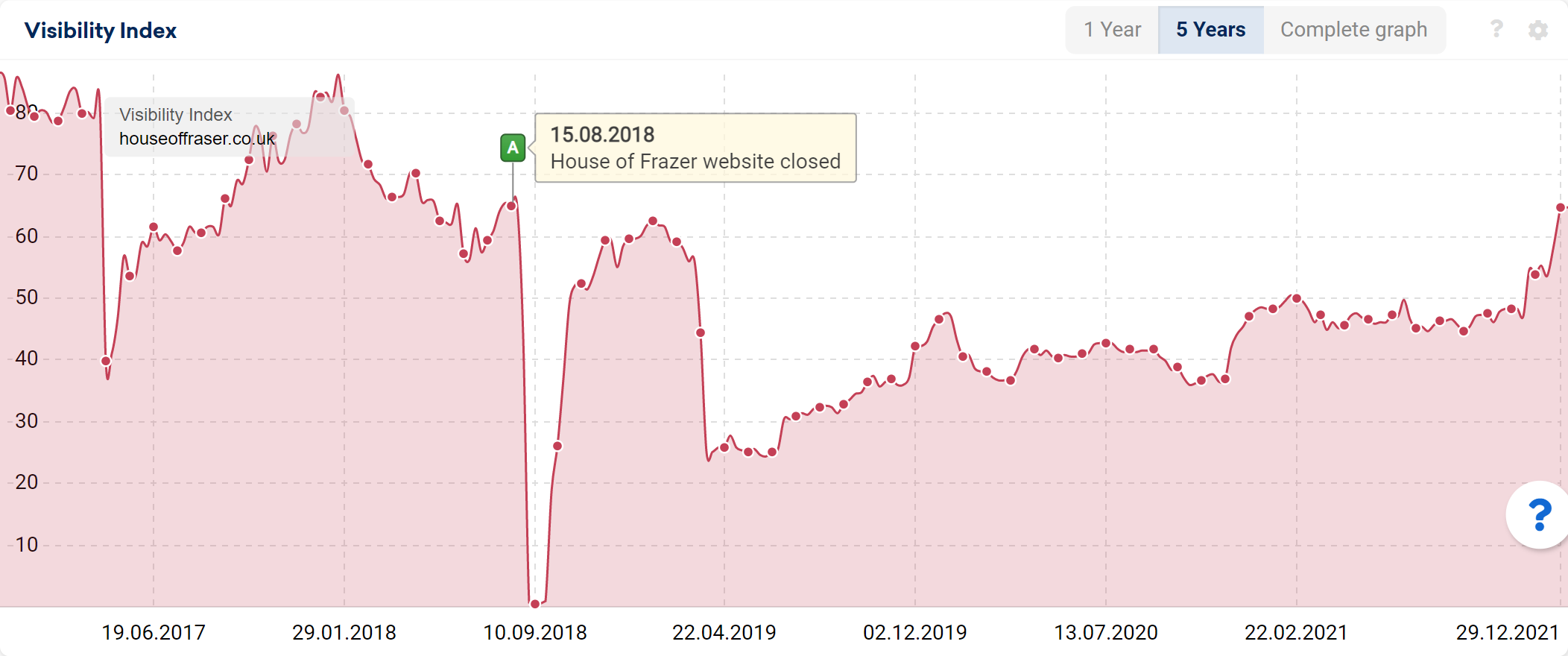Viewport: 1568px width, 656px height.
Task: Click the last data point near 29.12.2021
Action: 1560,208
